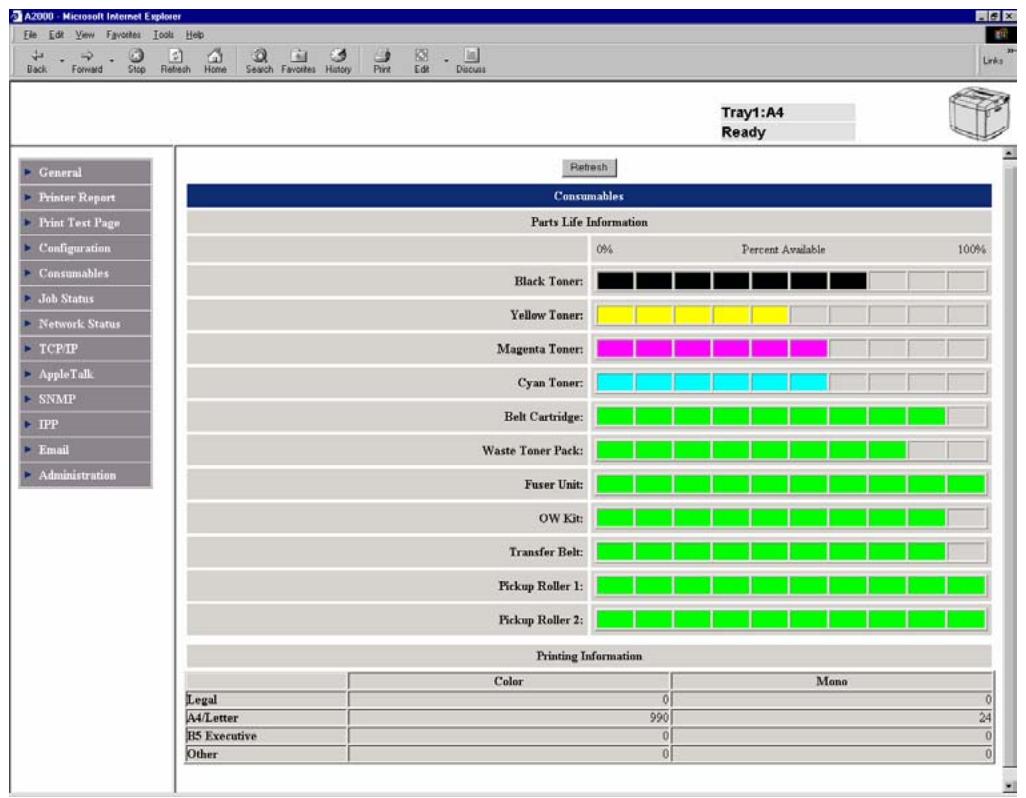Click the Black Toner level bar
This screenshot has height=798, width=1026.
pyautogui.click(x=791, y=281)
